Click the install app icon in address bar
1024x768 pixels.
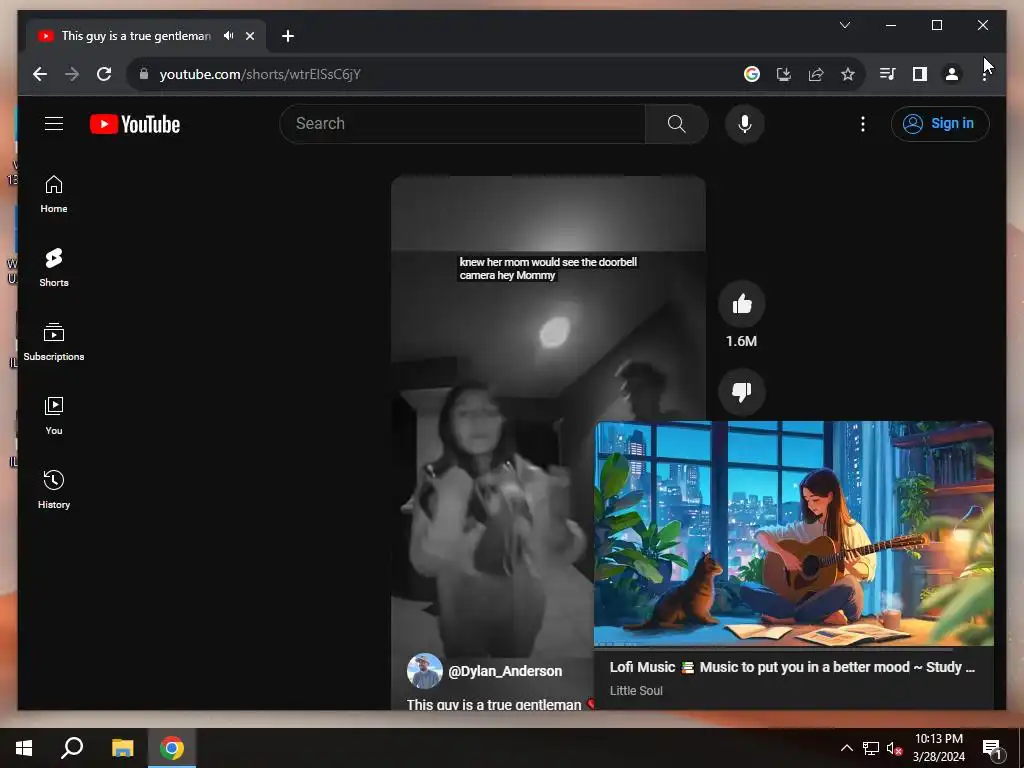pyautogui.click(x=784, y=74)
